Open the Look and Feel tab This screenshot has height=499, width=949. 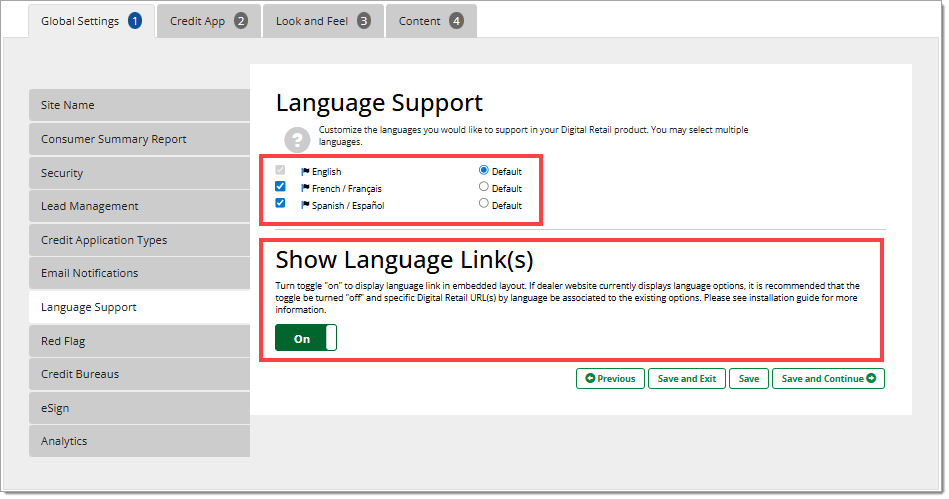pyautogui.click(x=322, y=21)
